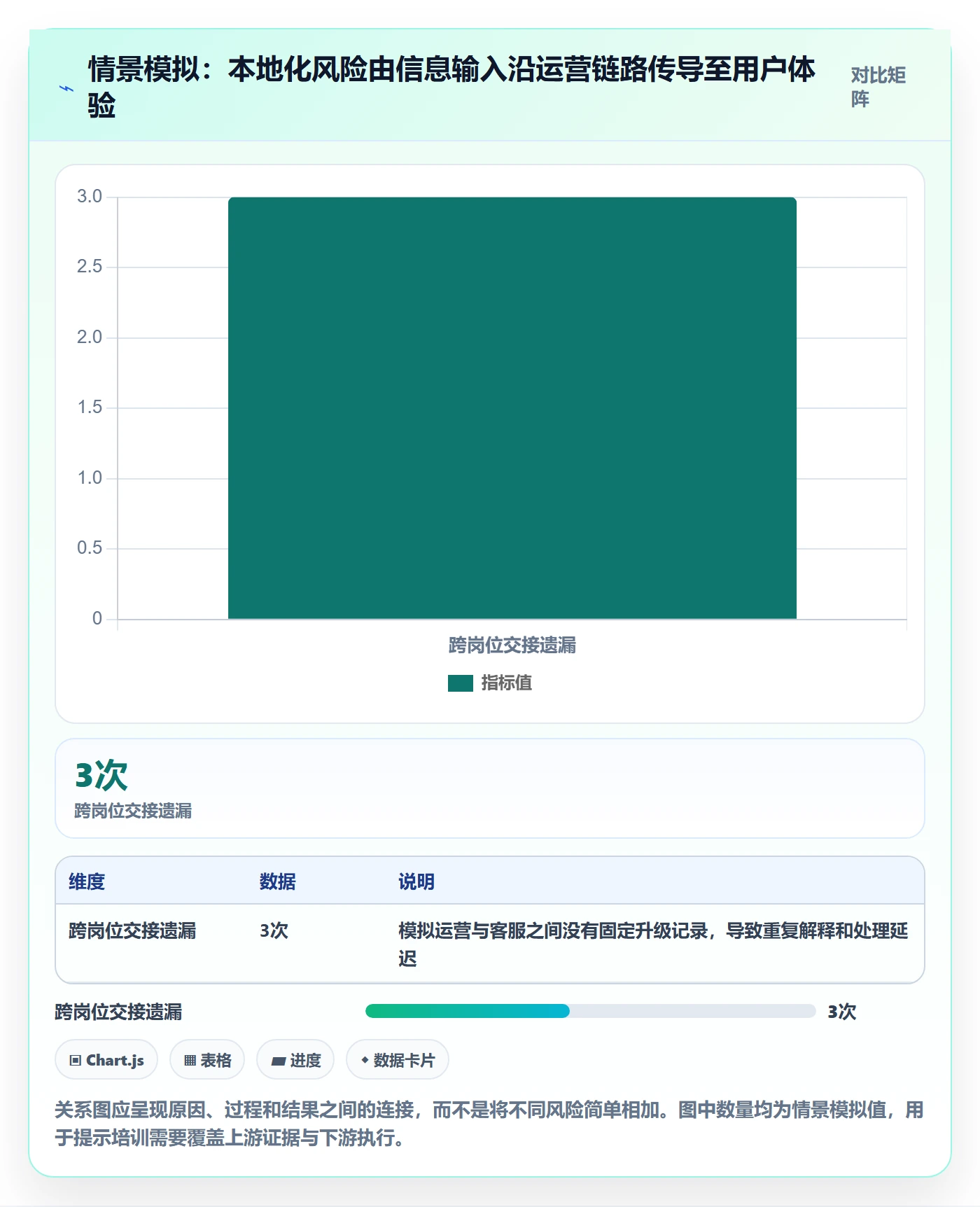Click the 维度 column header
Screen dimensions: 980x1207
(x=87, y=881)
